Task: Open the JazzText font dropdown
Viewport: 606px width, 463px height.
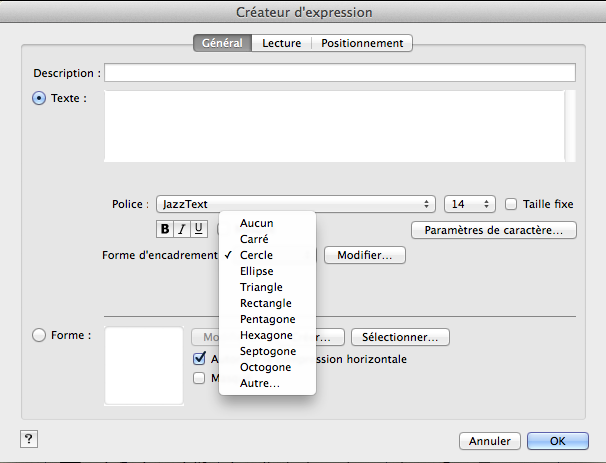Action: (x=296, y=204)
